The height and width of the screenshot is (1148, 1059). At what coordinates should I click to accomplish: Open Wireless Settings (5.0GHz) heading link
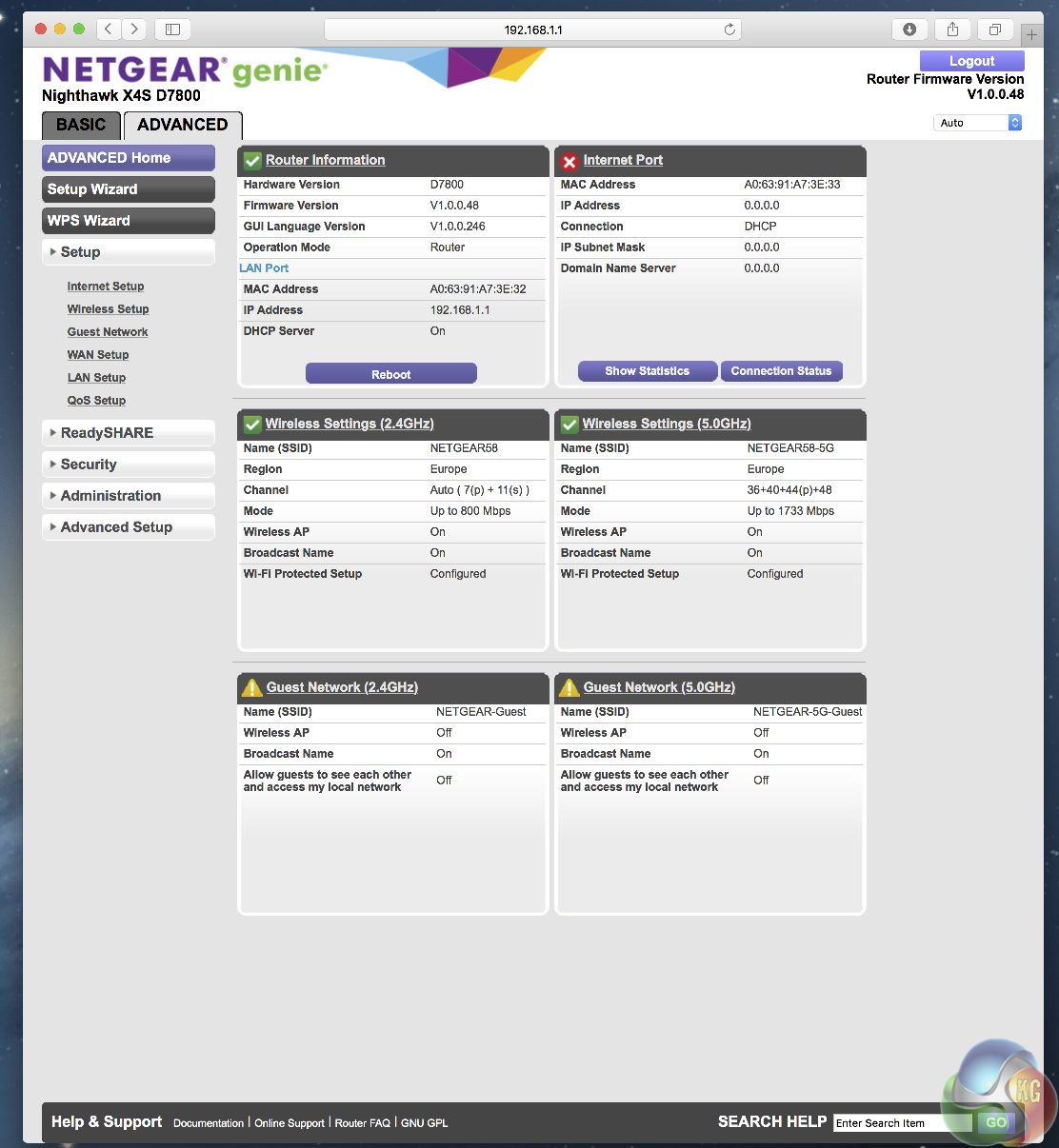point(667,424)
